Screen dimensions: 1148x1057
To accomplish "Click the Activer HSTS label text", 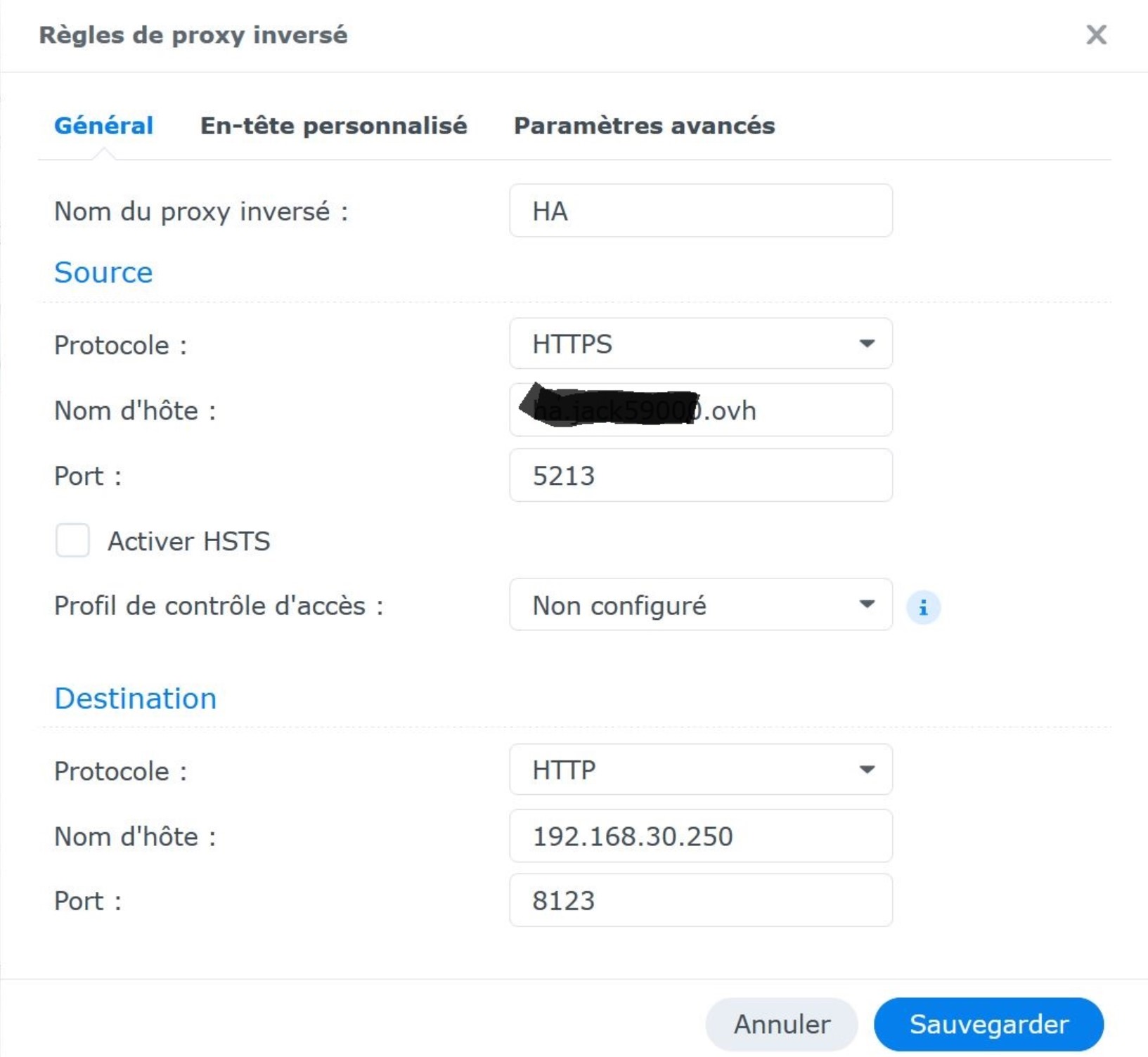I will point(188,541).
